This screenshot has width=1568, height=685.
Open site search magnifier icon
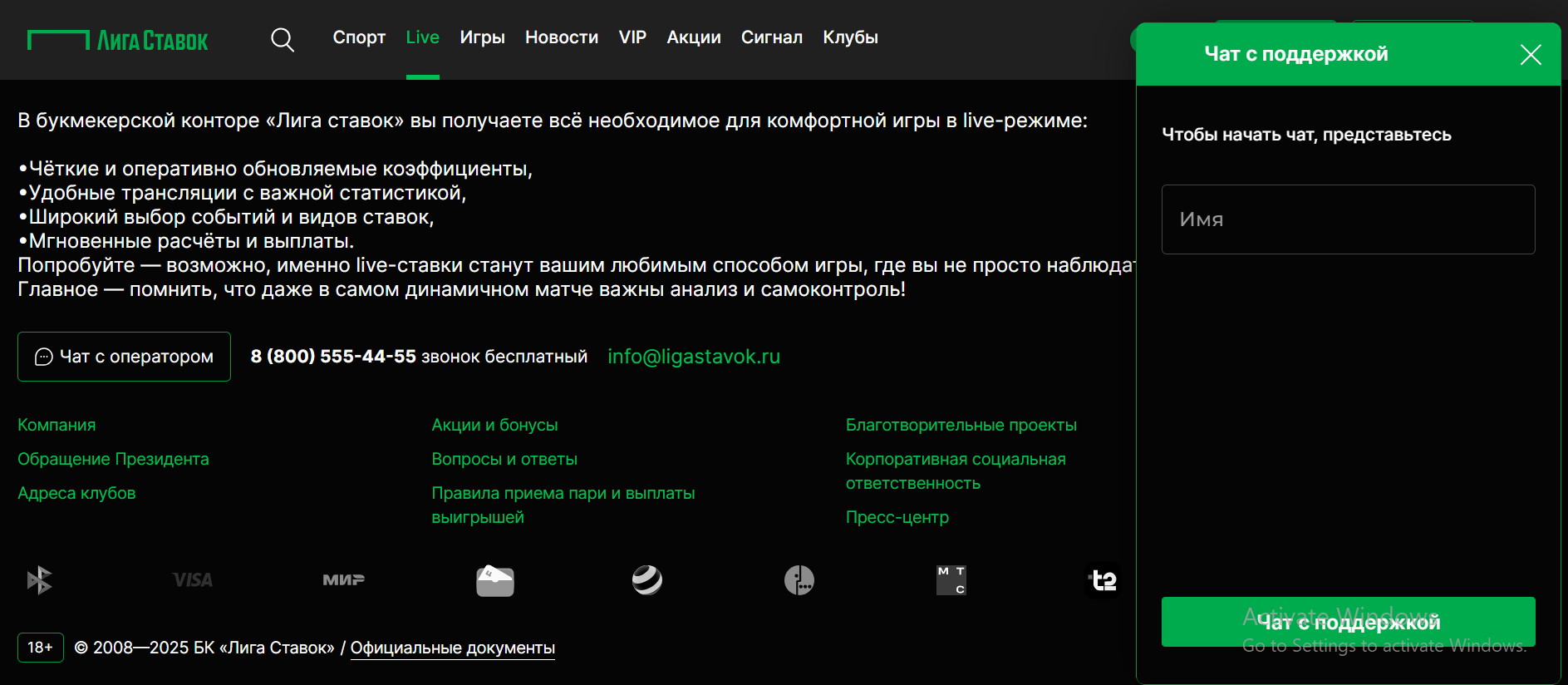[x=283, y=39]
